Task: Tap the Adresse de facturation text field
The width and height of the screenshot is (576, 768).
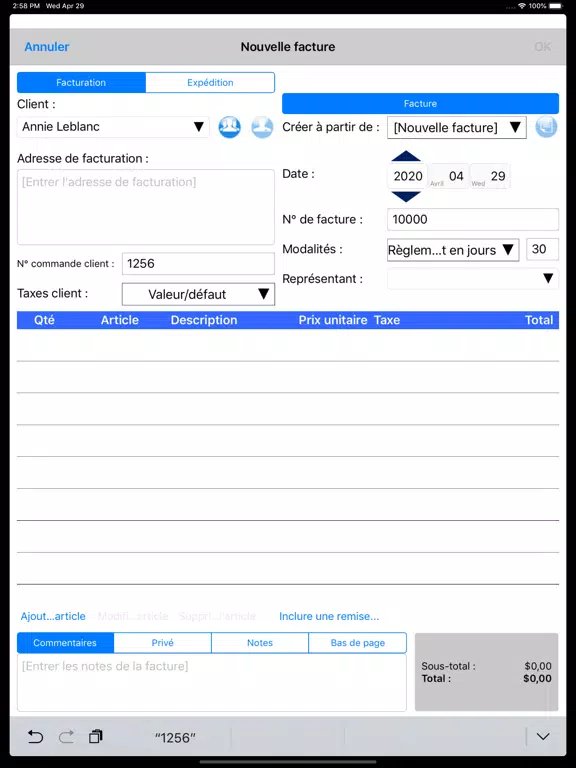Action: coord(146,207)
